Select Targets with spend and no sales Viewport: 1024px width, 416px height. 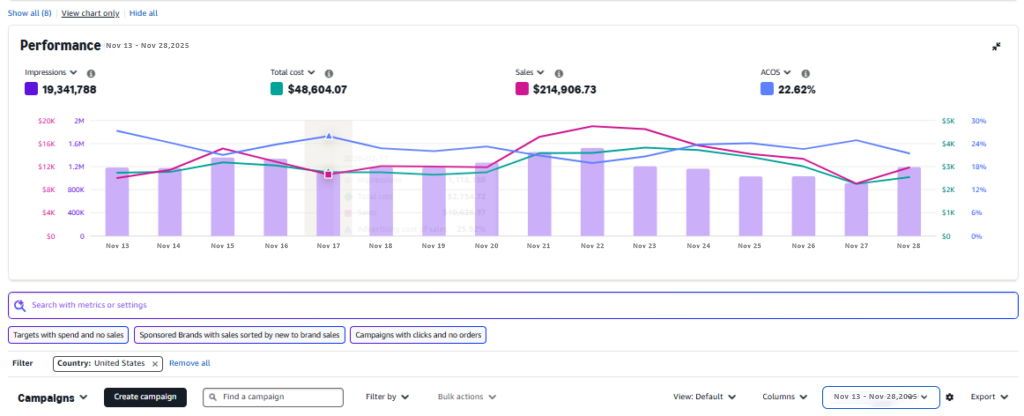click(x=68, y=335)
